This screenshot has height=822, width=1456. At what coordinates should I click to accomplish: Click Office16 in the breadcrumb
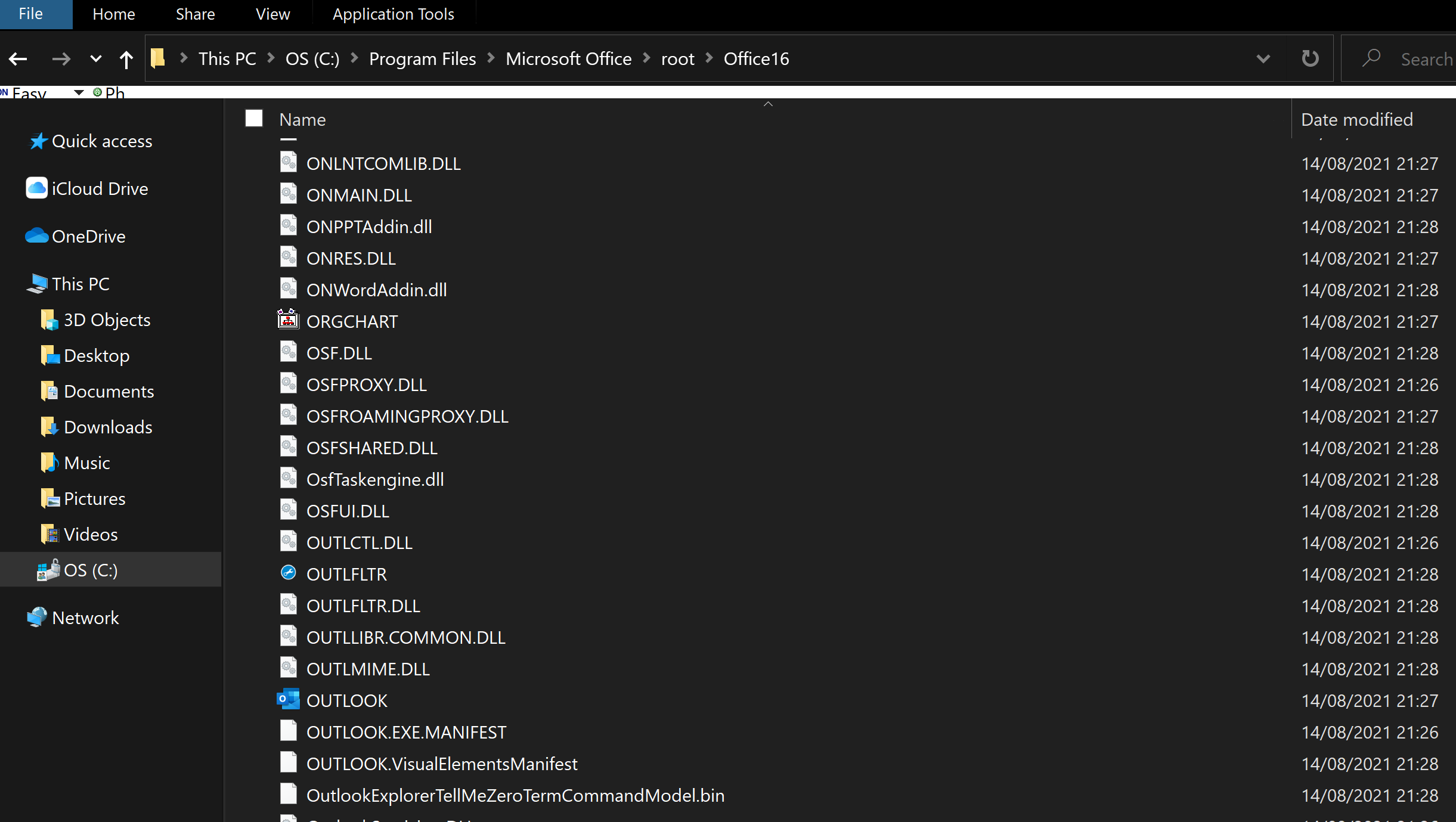(x=756, y=58)
